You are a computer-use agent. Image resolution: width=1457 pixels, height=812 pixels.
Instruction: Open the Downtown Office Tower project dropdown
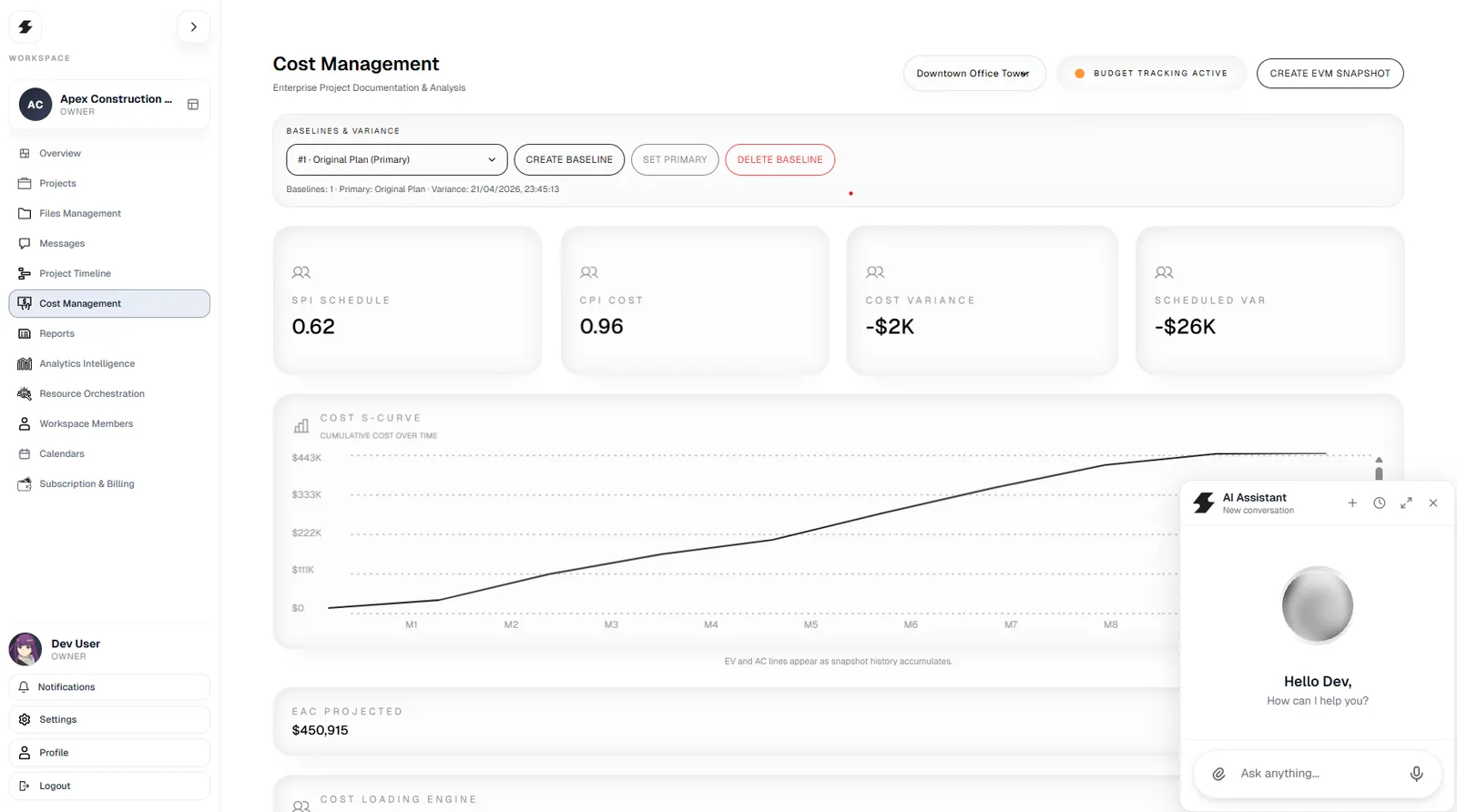pyautogui.click(x=974, y=73)
